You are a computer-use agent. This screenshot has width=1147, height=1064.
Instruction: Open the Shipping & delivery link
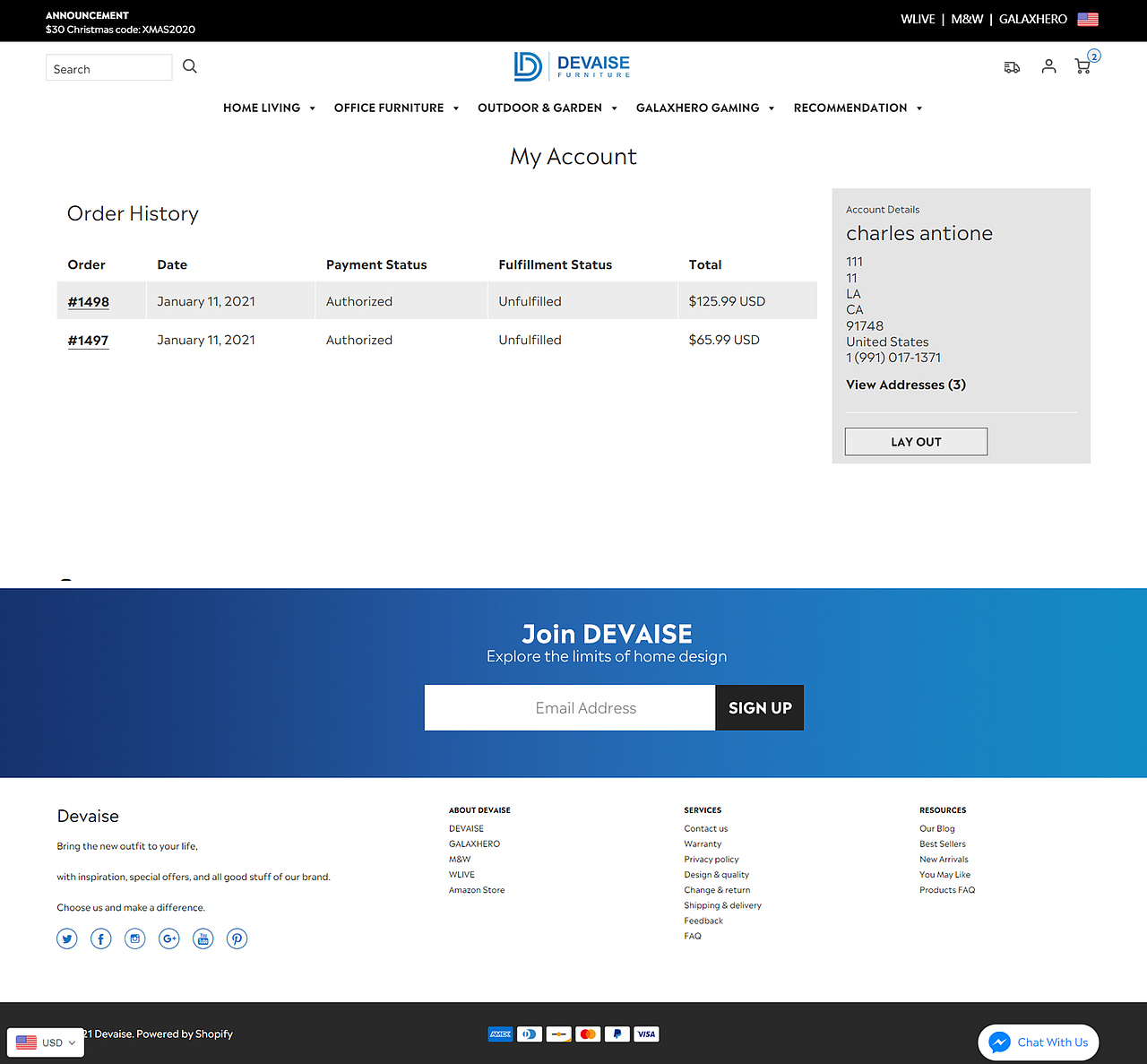click(723, 905)
